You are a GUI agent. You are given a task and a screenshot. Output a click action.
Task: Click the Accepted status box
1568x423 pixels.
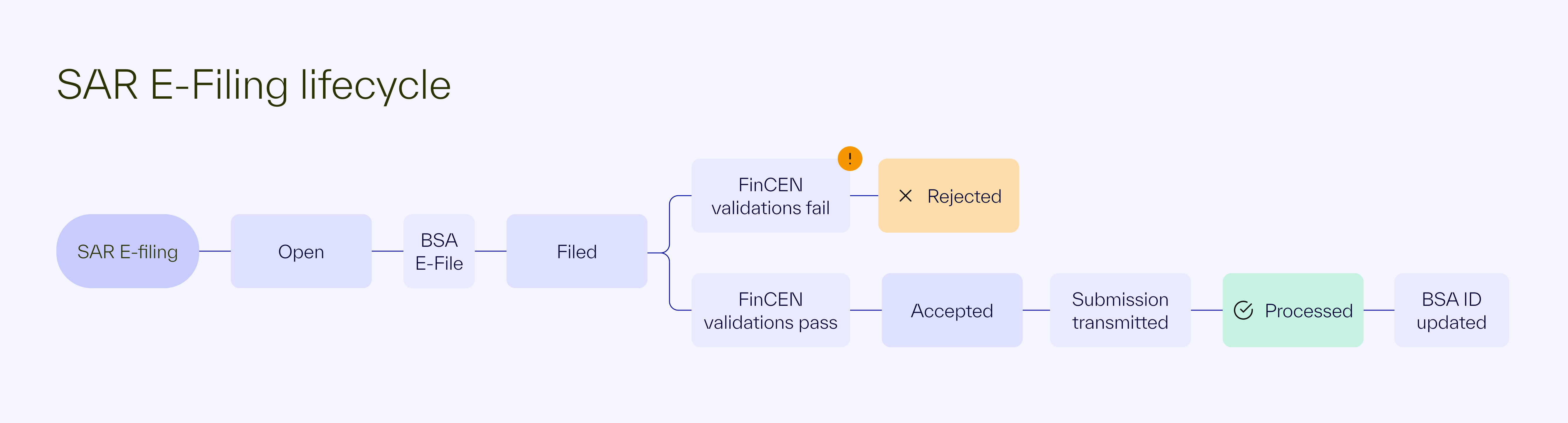[x=952, y=310]
